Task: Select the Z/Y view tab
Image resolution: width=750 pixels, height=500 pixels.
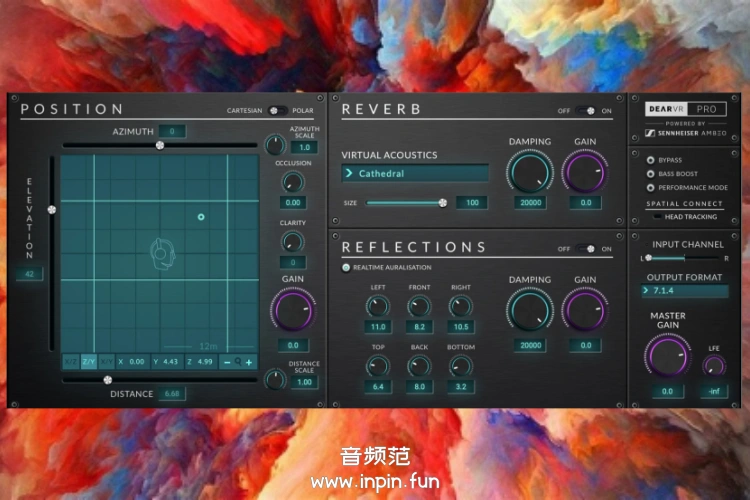Action: (x=88, y=362)
